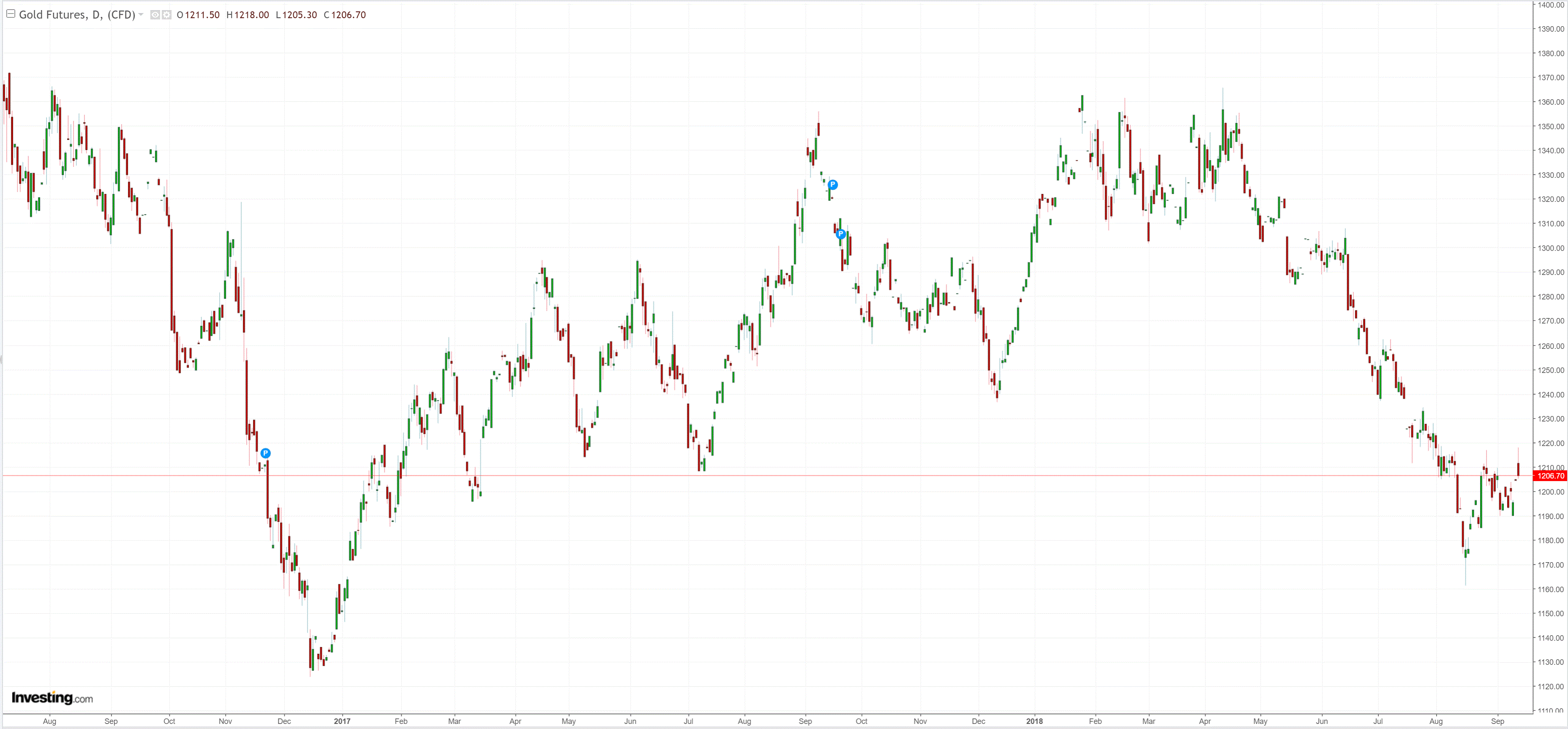Click the 1120.00 label on price axis
This screenshot has height=729, width=1568.
click(1550, 686)
